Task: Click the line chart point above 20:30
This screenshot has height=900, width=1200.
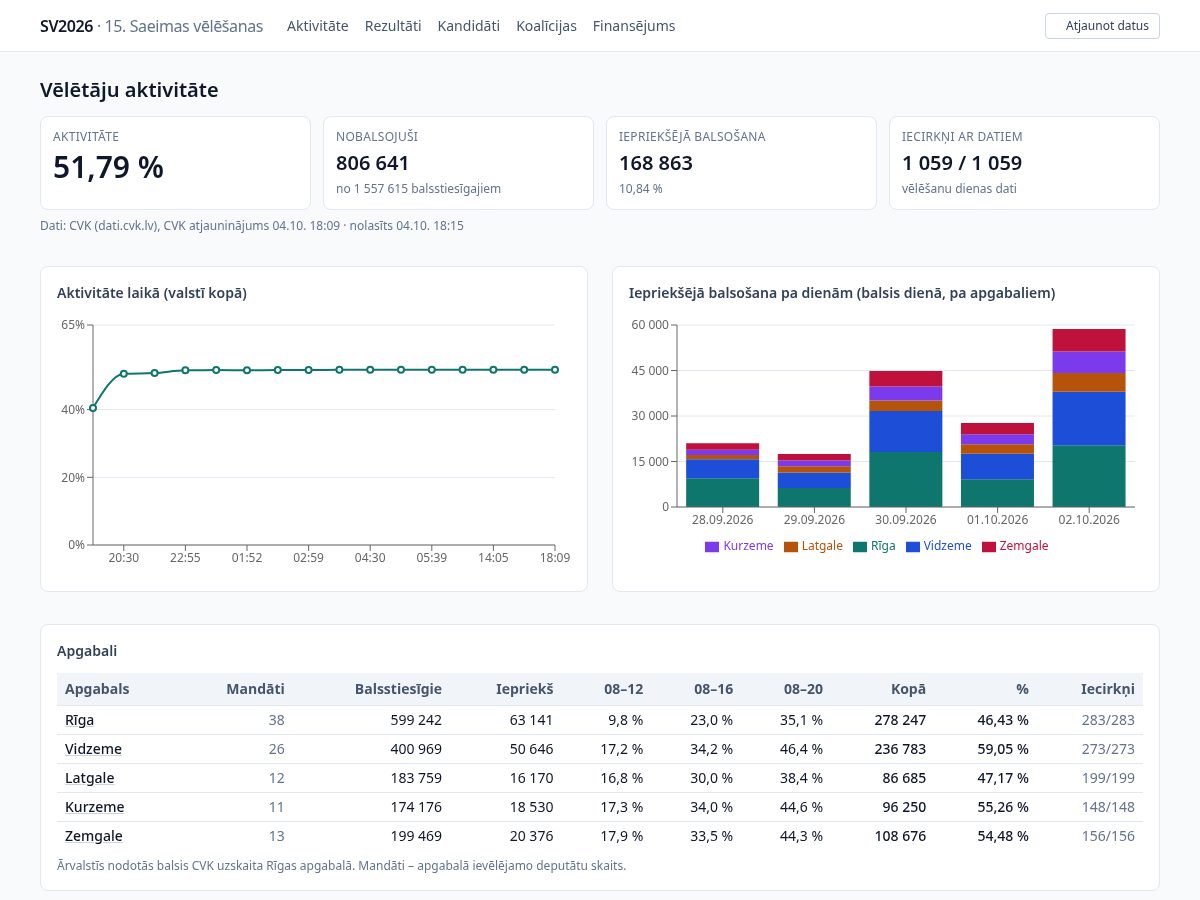Action: point(124,374)
